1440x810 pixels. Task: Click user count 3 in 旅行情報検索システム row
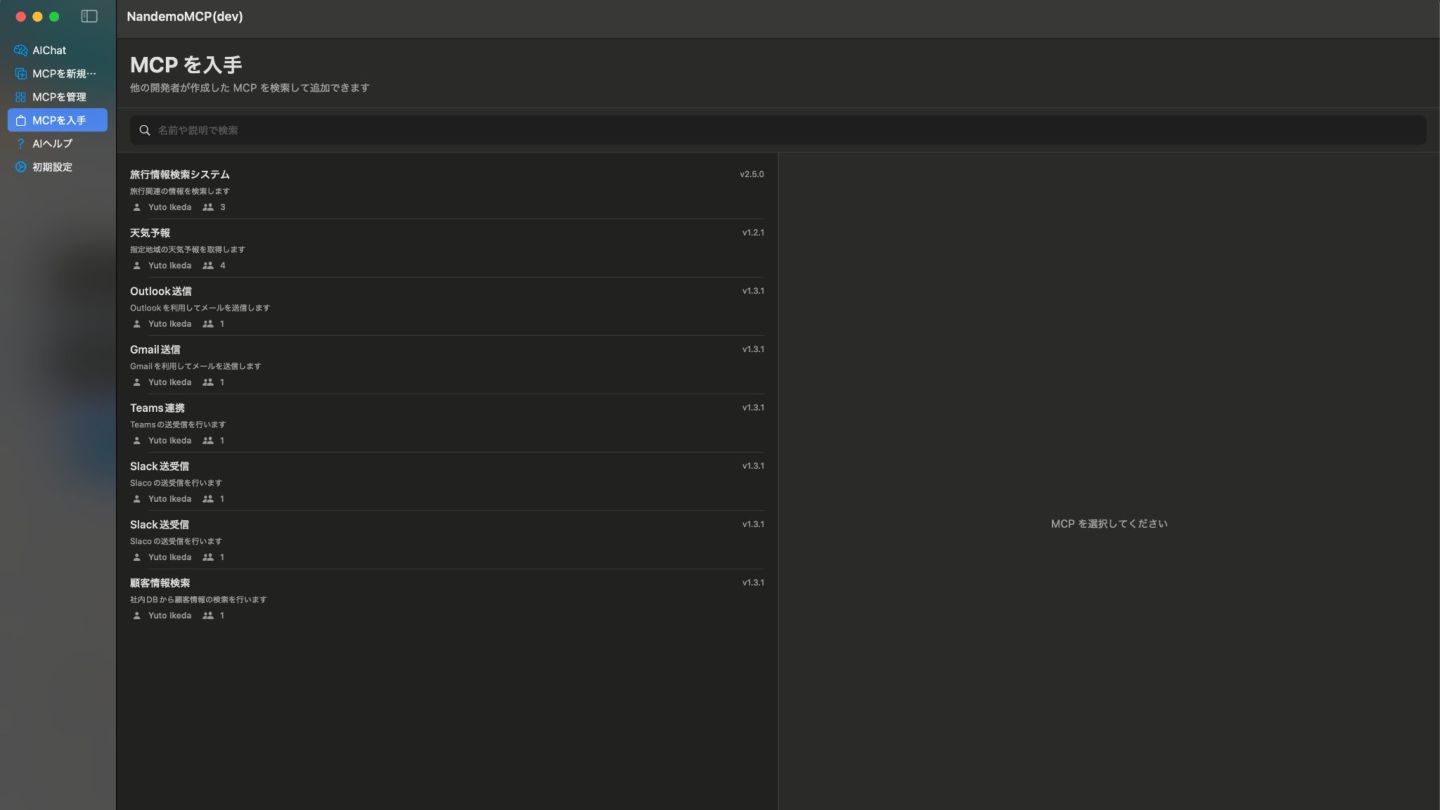(x=223, y=207)
